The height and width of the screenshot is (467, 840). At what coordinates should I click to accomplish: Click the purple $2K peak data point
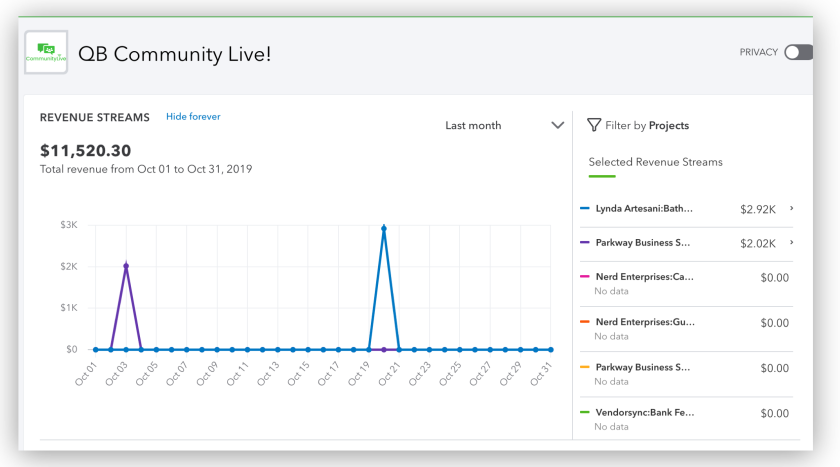point(126,266)
